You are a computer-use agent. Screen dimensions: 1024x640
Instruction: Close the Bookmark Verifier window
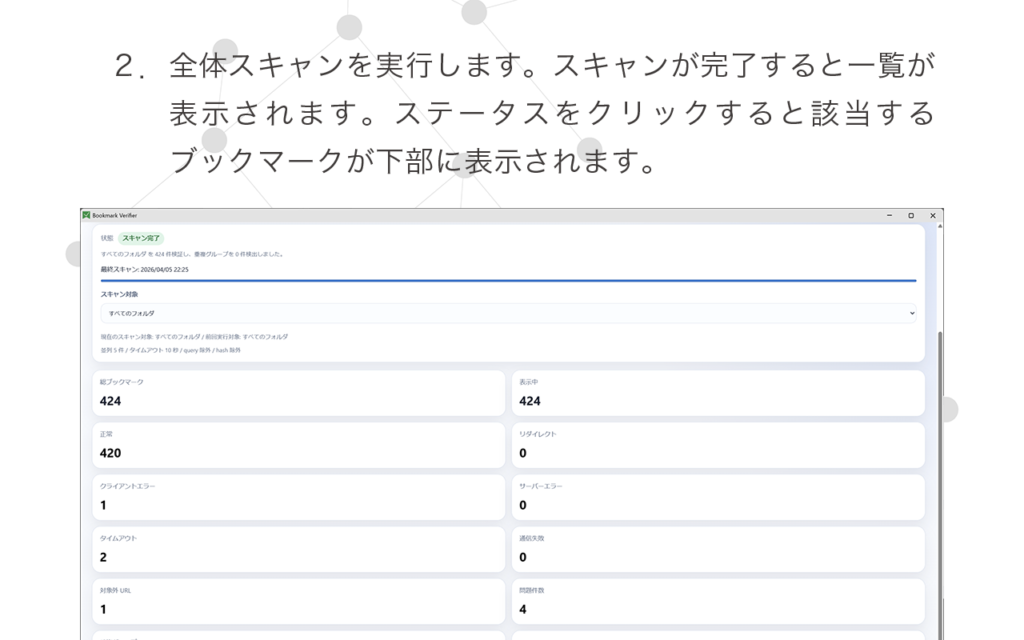click(932, 215)
